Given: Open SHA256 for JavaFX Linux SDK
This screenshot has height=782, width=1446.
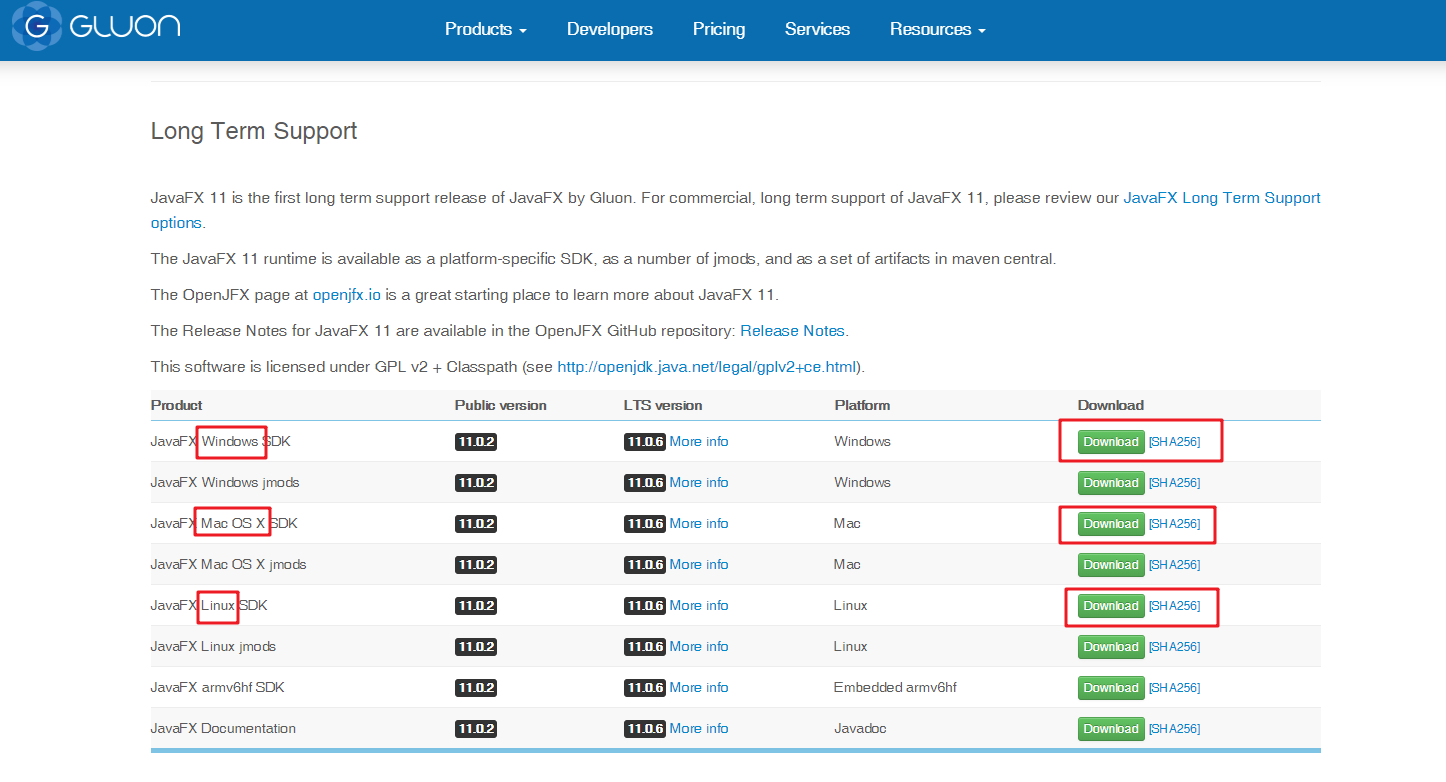Looking at the screenshot, I should pyautogui.click(x=1174, y=606).
